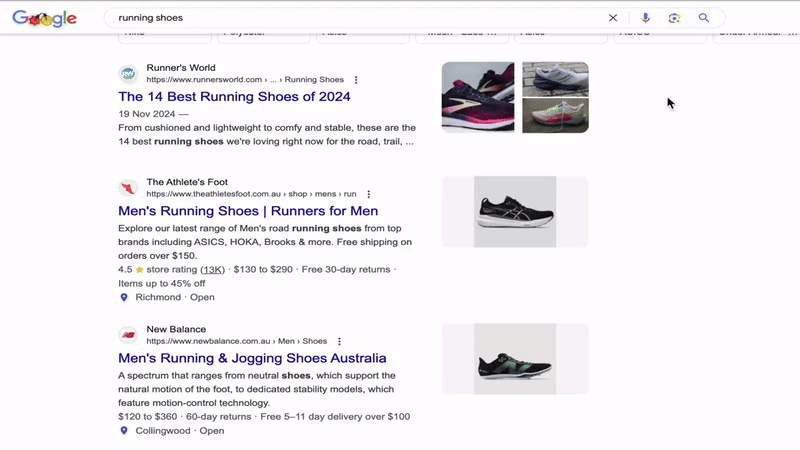Open the three-dot menu for the New Balance result
Image resolution: width=800 pixels, height=450 pixels.
point(339,341)
